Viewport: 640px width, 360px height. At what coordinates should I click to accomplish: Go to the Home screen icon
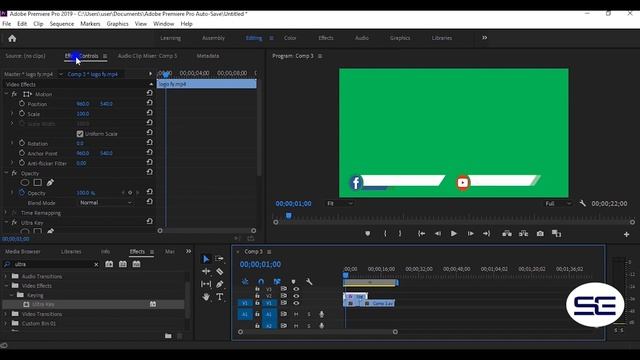[12, 38]
